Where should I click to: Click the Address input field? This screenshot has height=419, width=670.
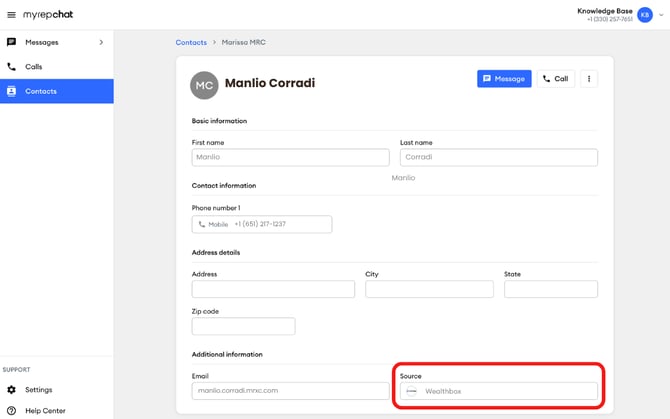point(273,289)
